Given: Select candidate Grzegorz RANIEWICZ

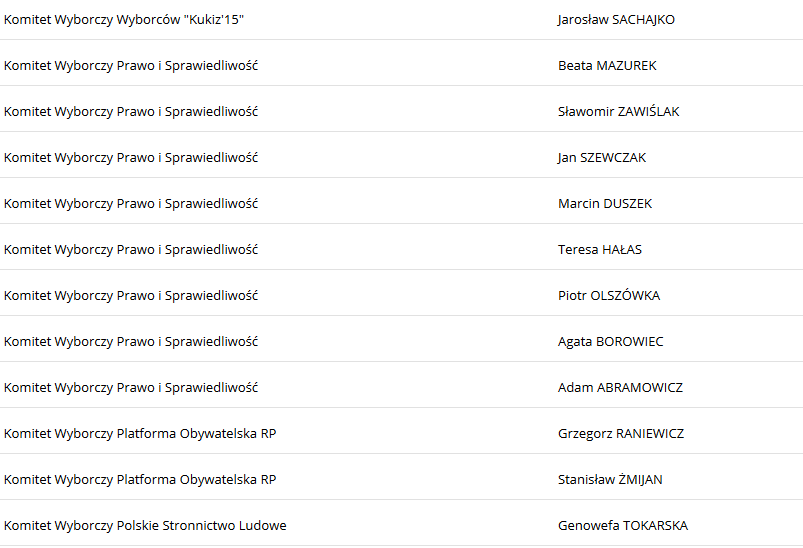Looking at the screenshot, I should 620,434.
